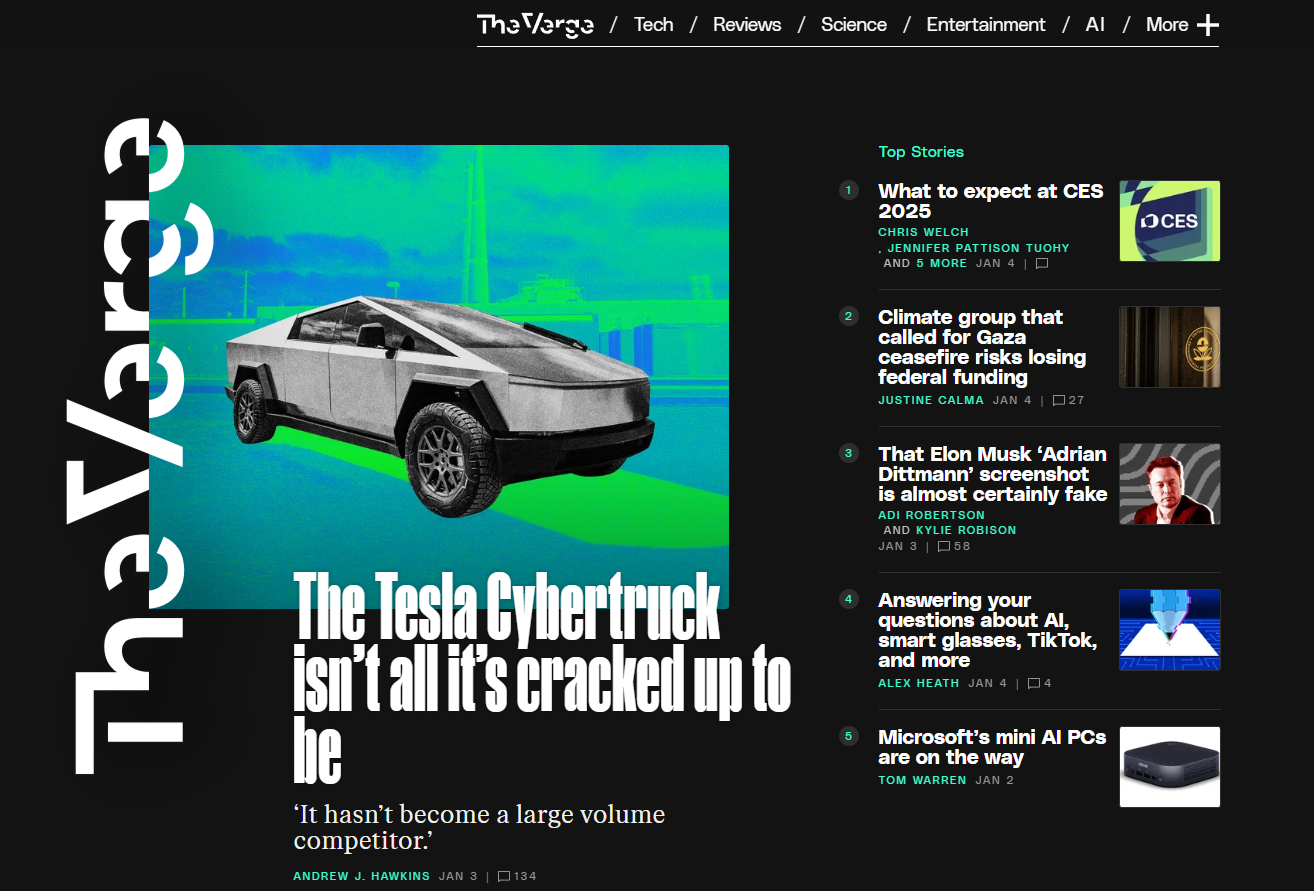The height and width of the screenshot is (891, 1314).
Task: Click the JAN 2 date on Microsoft story
Action: (994, 780)
